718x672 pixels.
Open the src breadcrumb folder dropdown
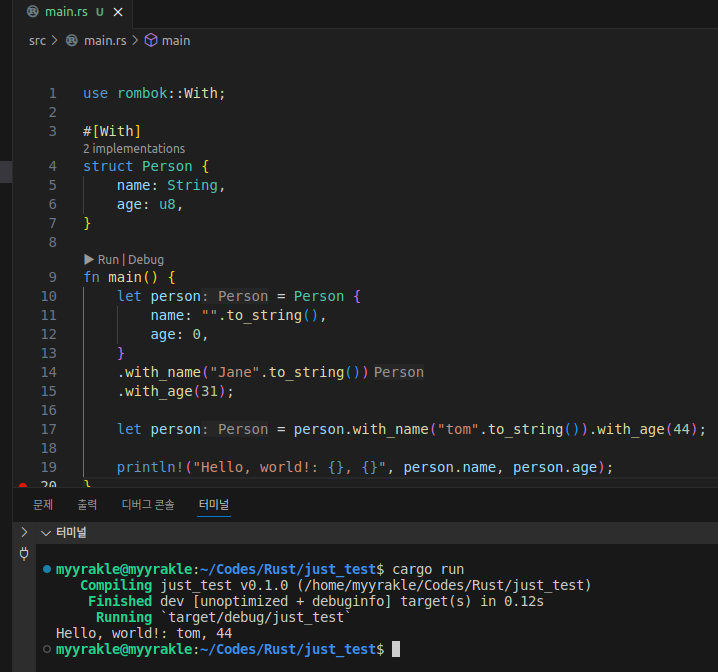click(37, 40)
